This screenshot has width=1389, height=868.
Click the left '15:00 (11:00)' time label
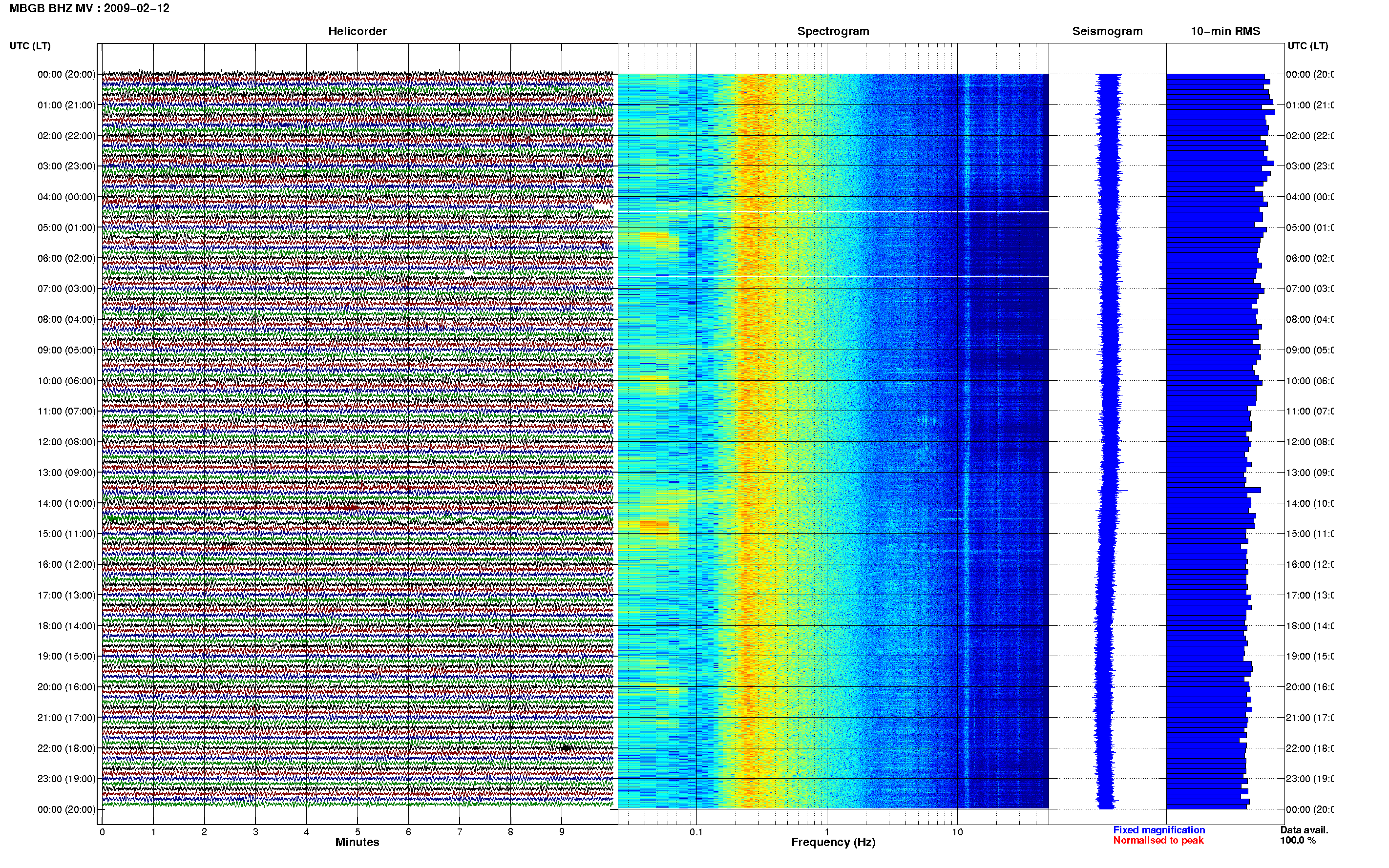pyautogui.click(x=66, y=533)
